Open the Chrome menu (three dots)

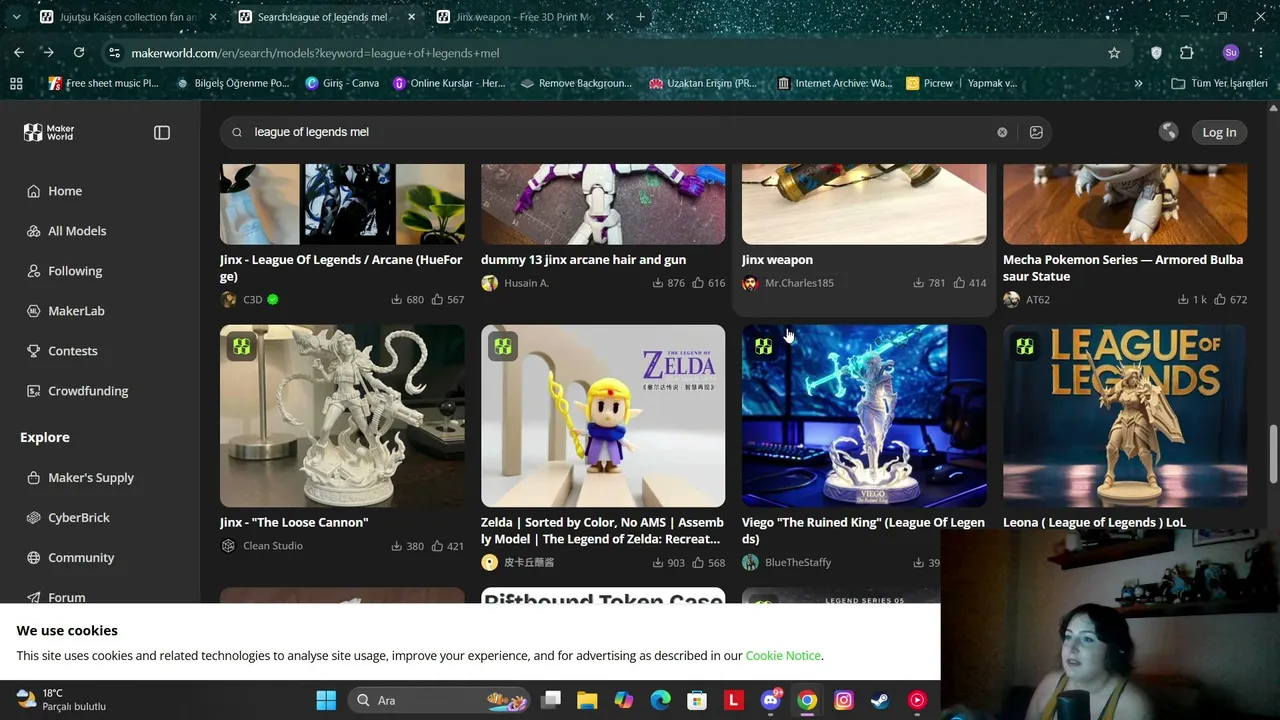pos(1261,53)
